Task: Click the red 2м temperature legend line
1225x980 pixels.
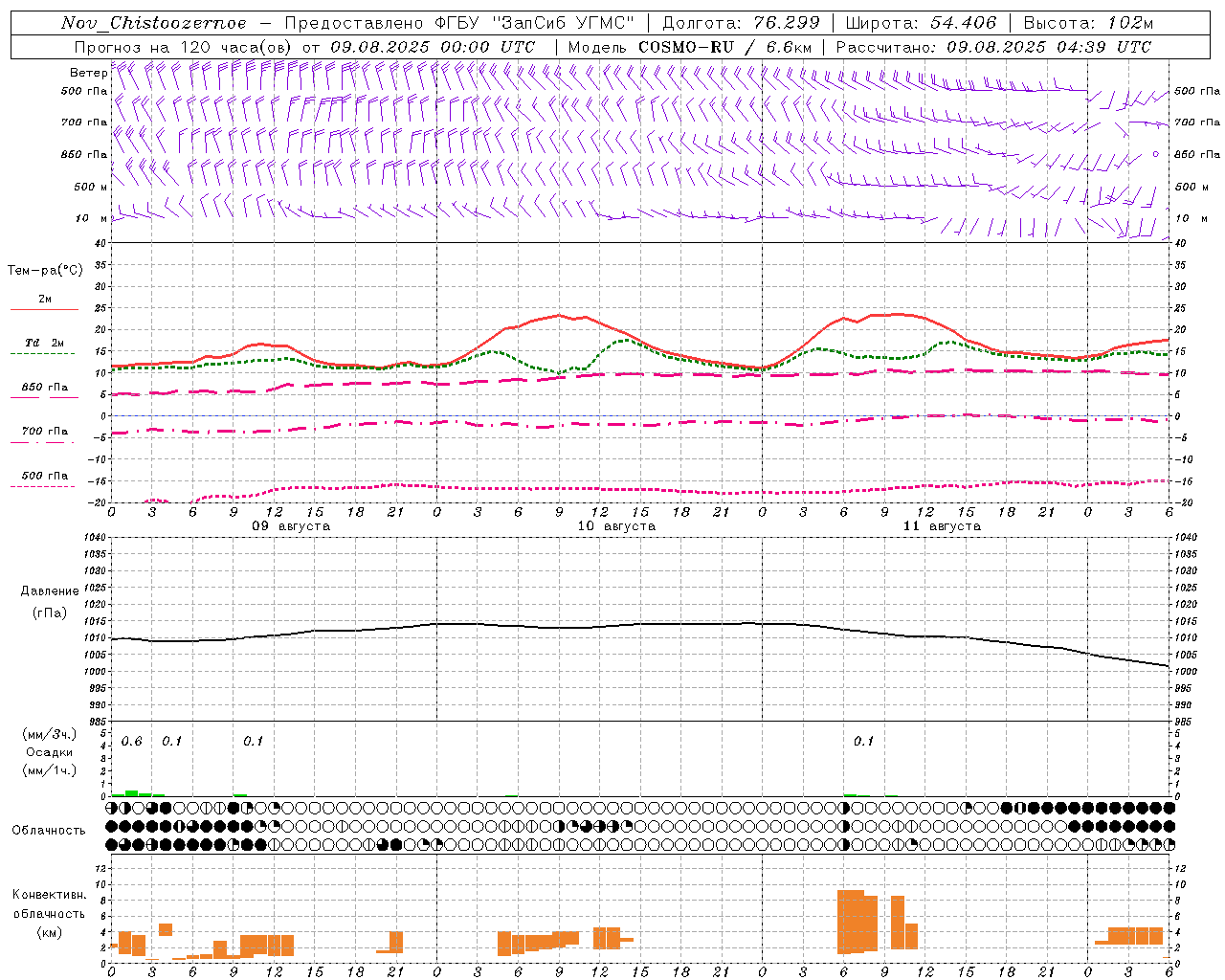Action: tap(44, 309)
